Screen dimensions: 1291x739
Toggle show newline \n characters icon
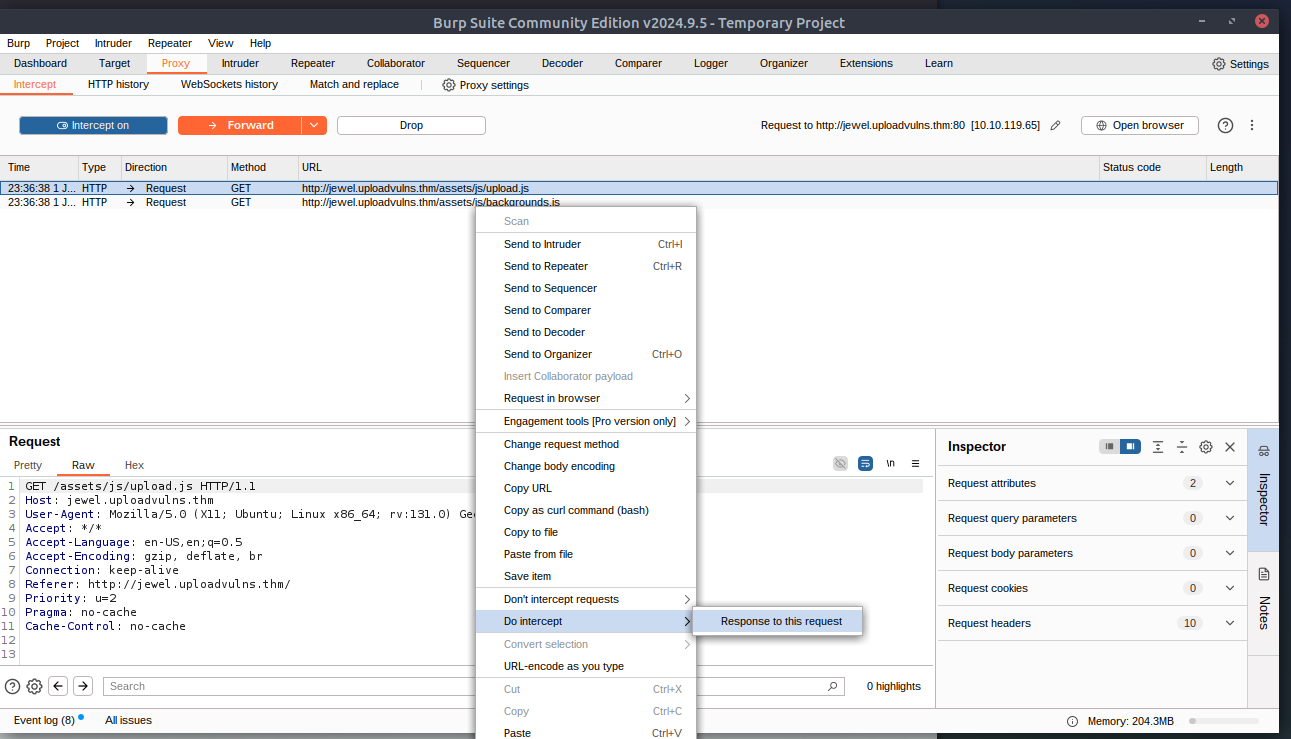(890, 464)
